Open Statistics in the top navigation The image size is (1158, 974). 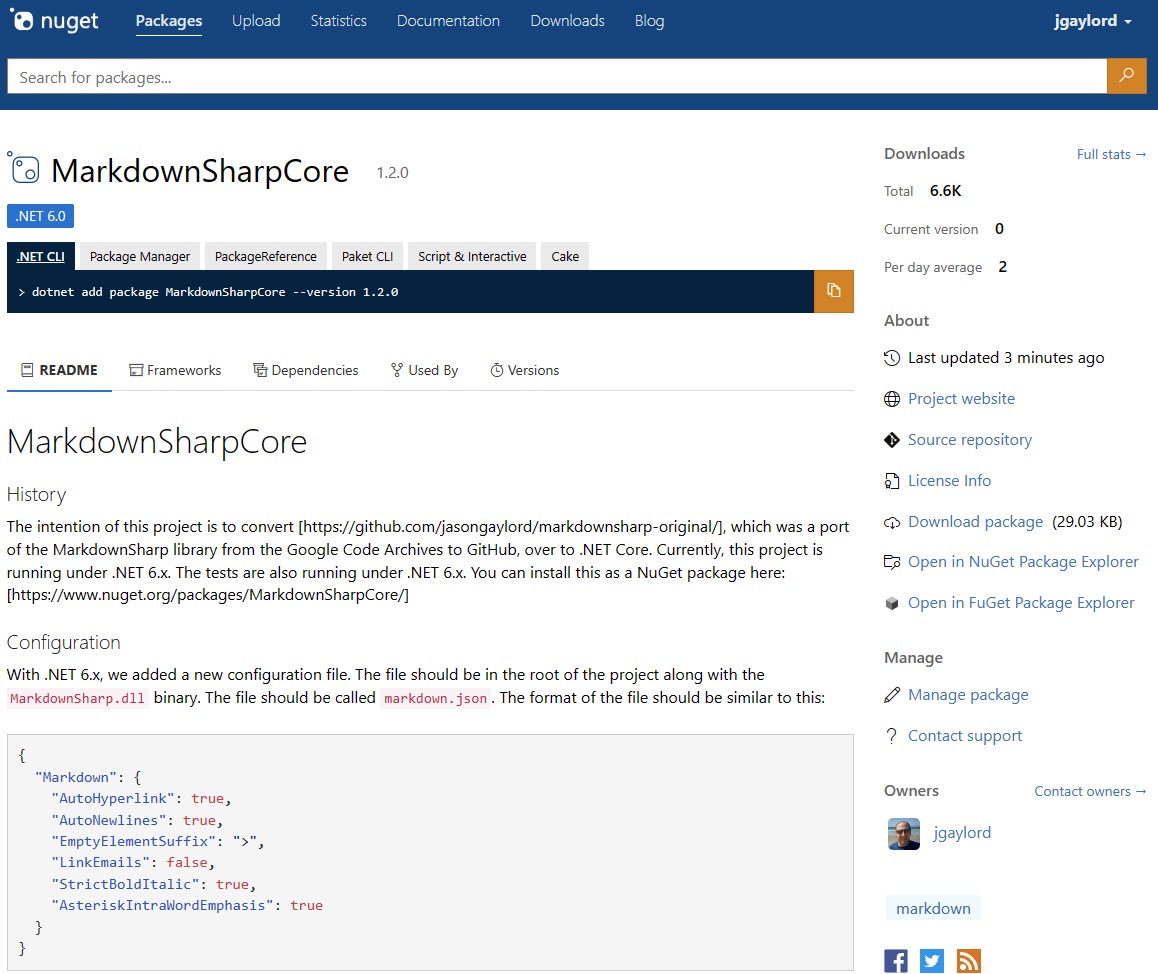pos(338,21)
